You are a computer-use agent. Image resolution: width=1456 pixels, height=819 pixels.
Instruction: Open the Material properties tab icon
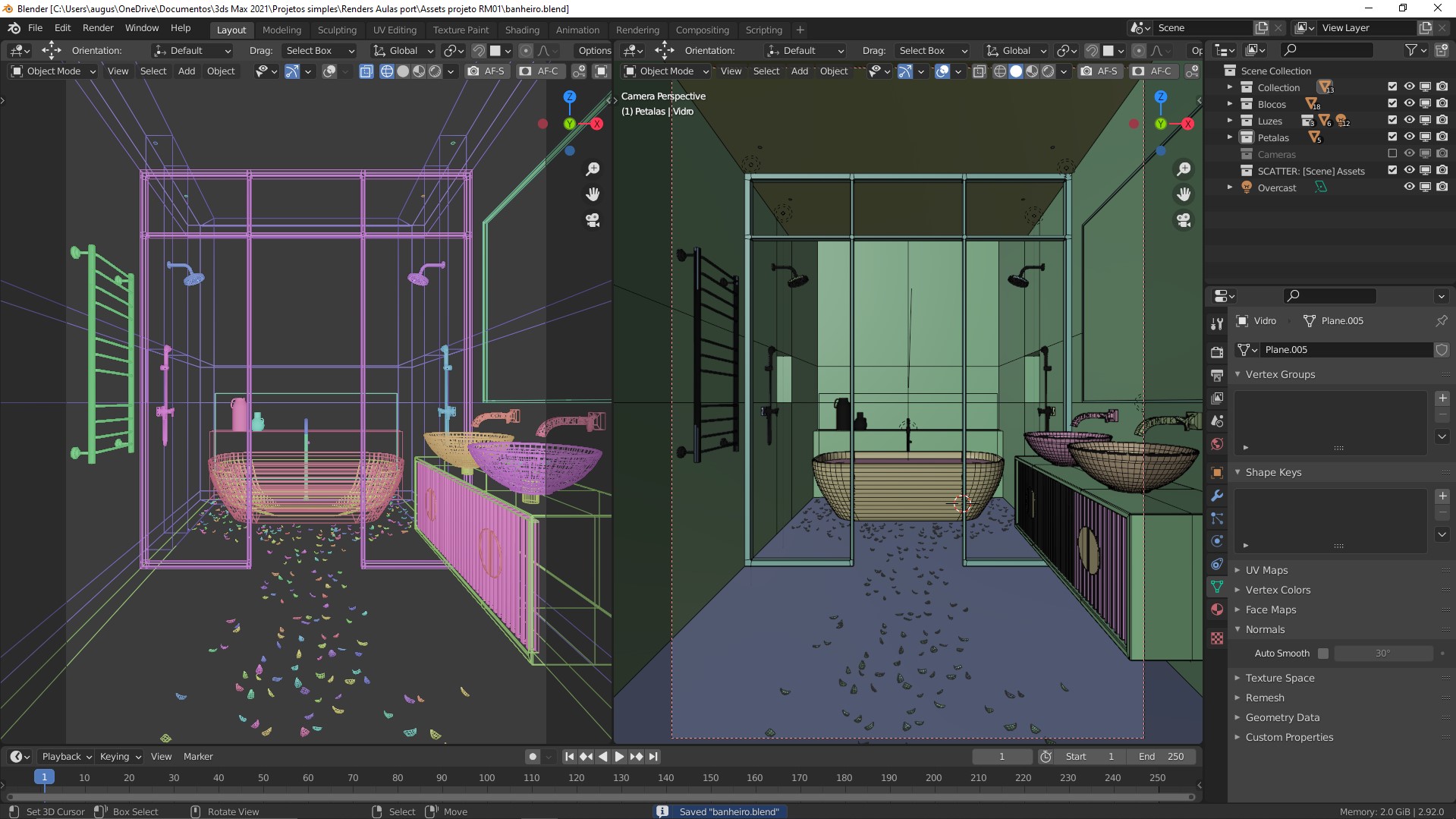[x=1217, y=610]
